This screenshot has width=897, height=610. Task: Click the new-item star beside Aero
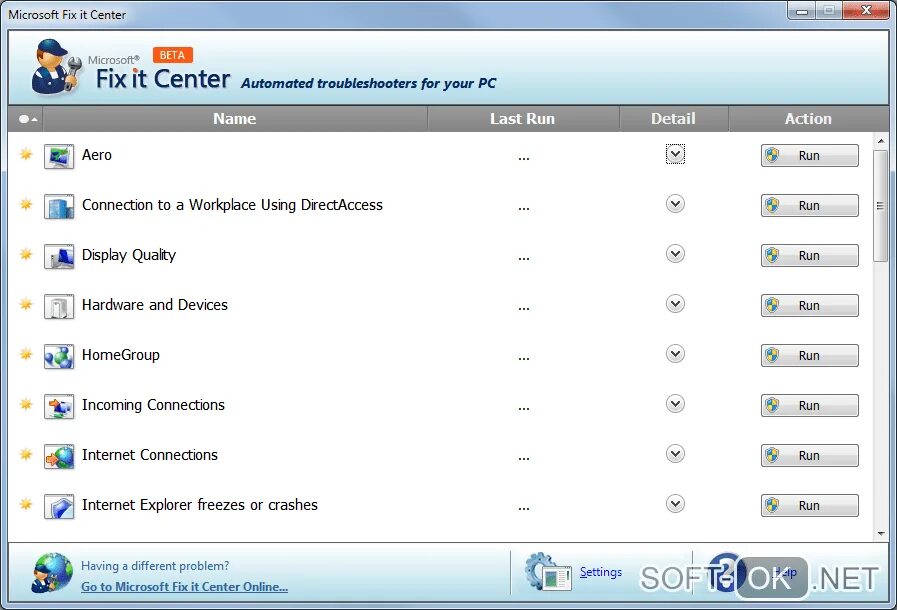(26, 154)
